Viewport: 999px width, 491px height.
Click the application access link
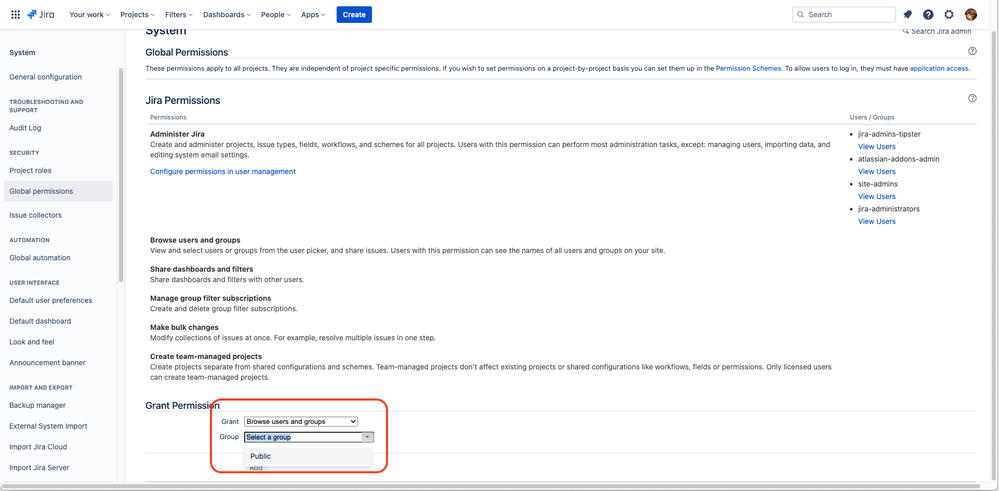point(939,68)
